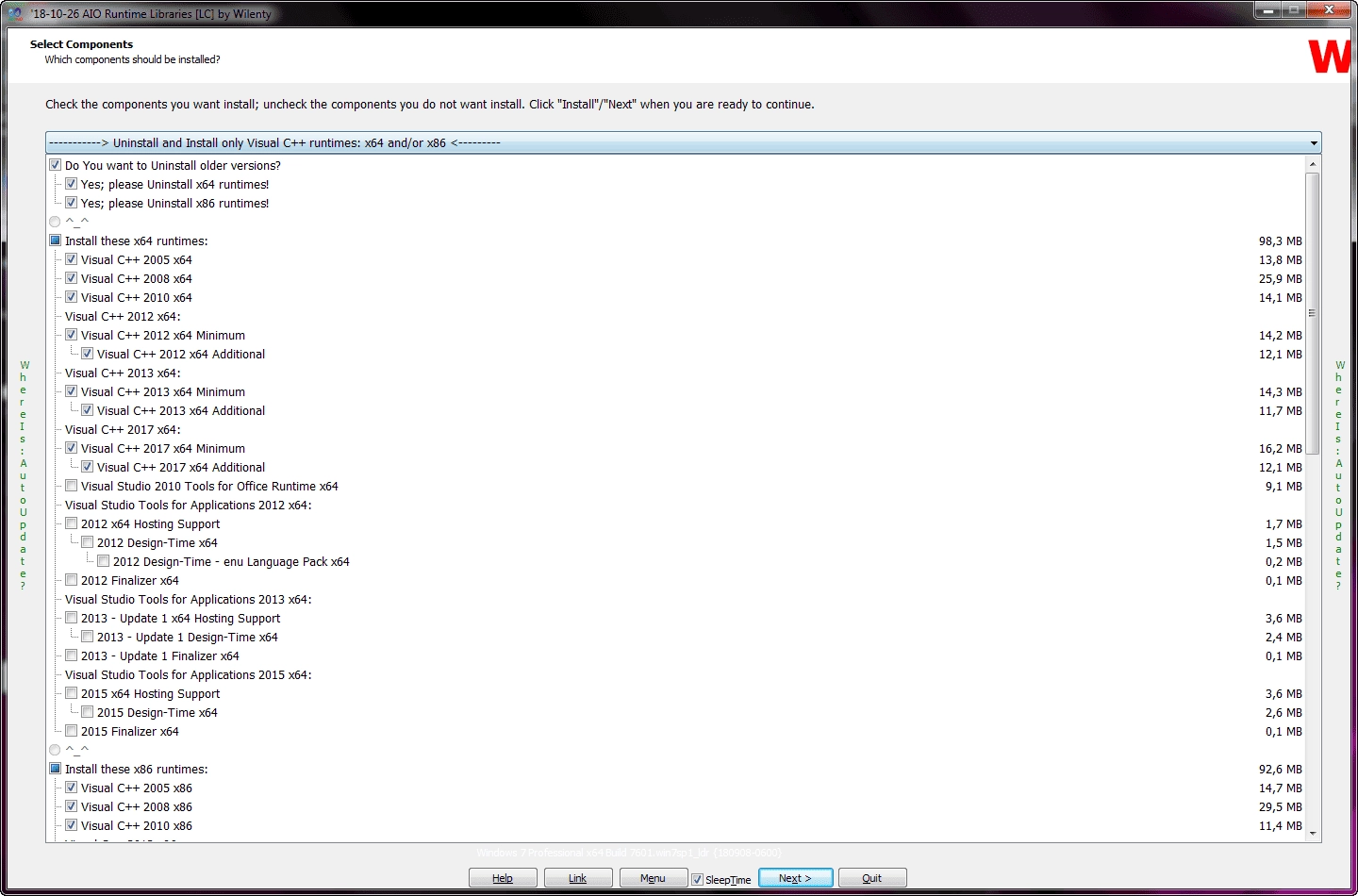Uncheck Visual C++ 2008 x86
1358x896 pixels.
[71, 806]
